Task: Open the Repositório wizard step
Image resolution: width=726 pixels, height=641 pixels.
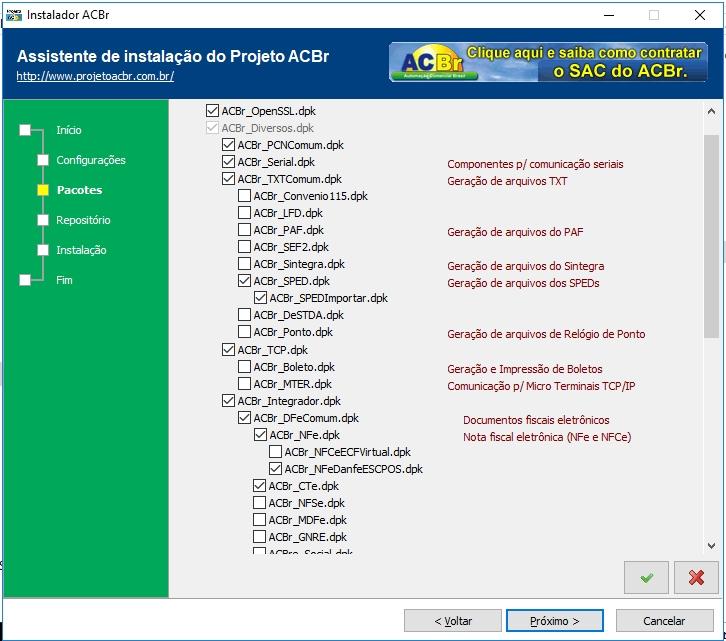Action: pyautogui.click(x=83, y=220)
